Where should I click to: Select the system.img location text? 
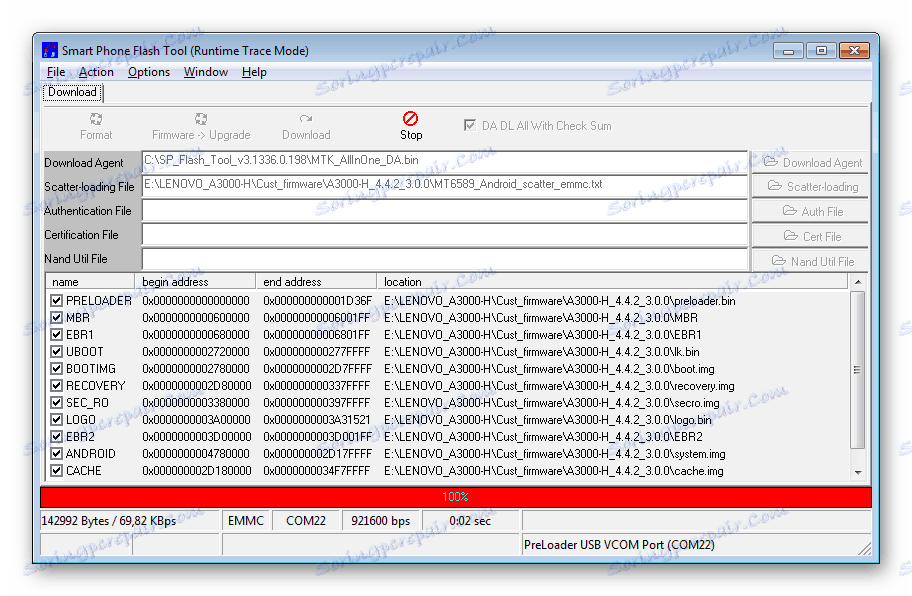(x=554, y=454)
